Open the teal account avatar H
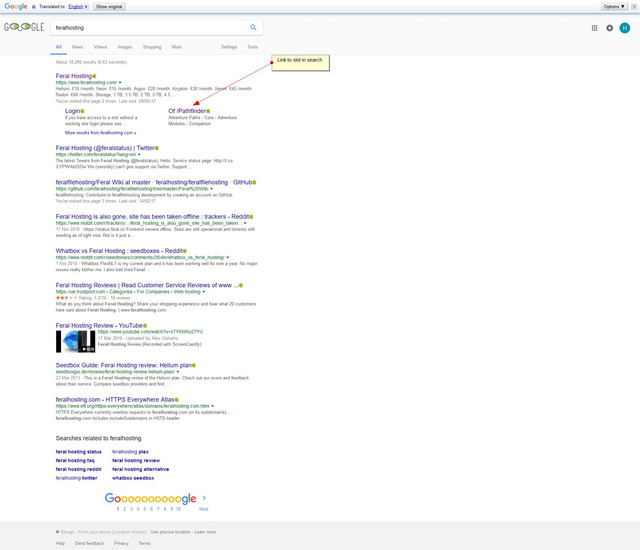The height and width of the screenshot is (550, 640). 624,28
